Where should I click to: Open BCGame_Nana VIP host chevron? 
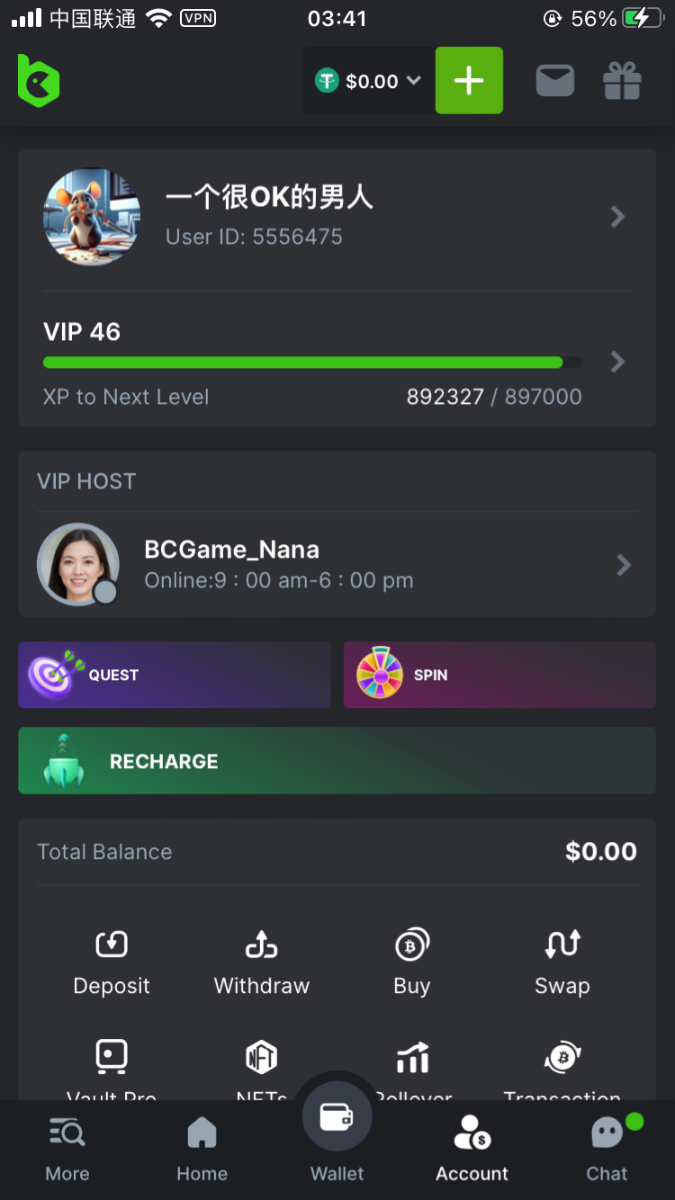(623, 565)
